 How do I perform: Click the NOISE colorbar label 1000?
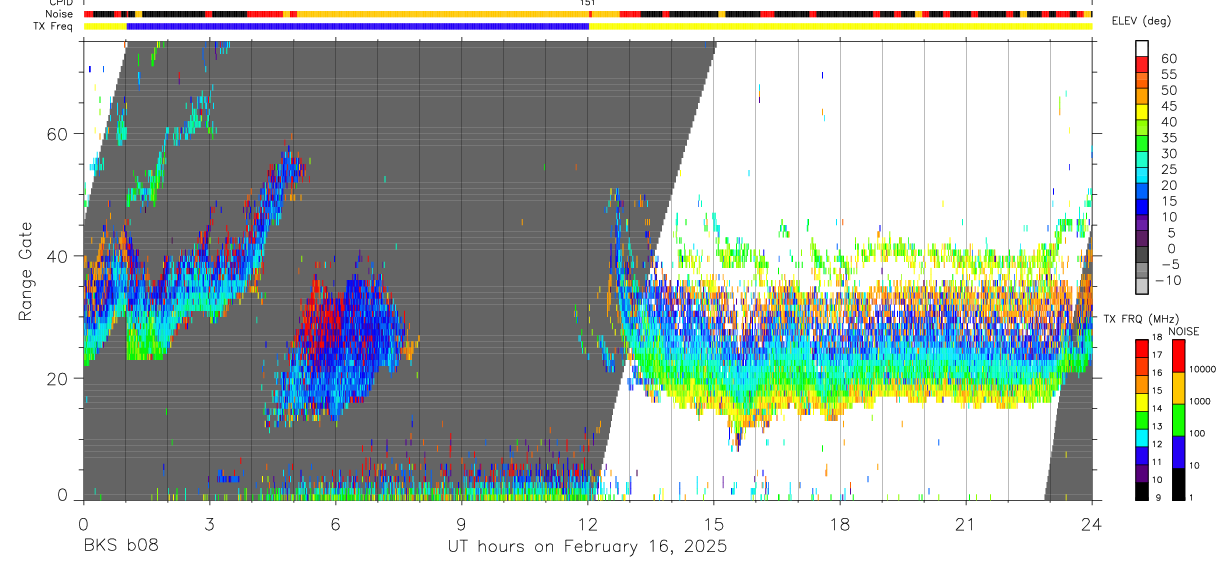click(x=1202, y=401)
